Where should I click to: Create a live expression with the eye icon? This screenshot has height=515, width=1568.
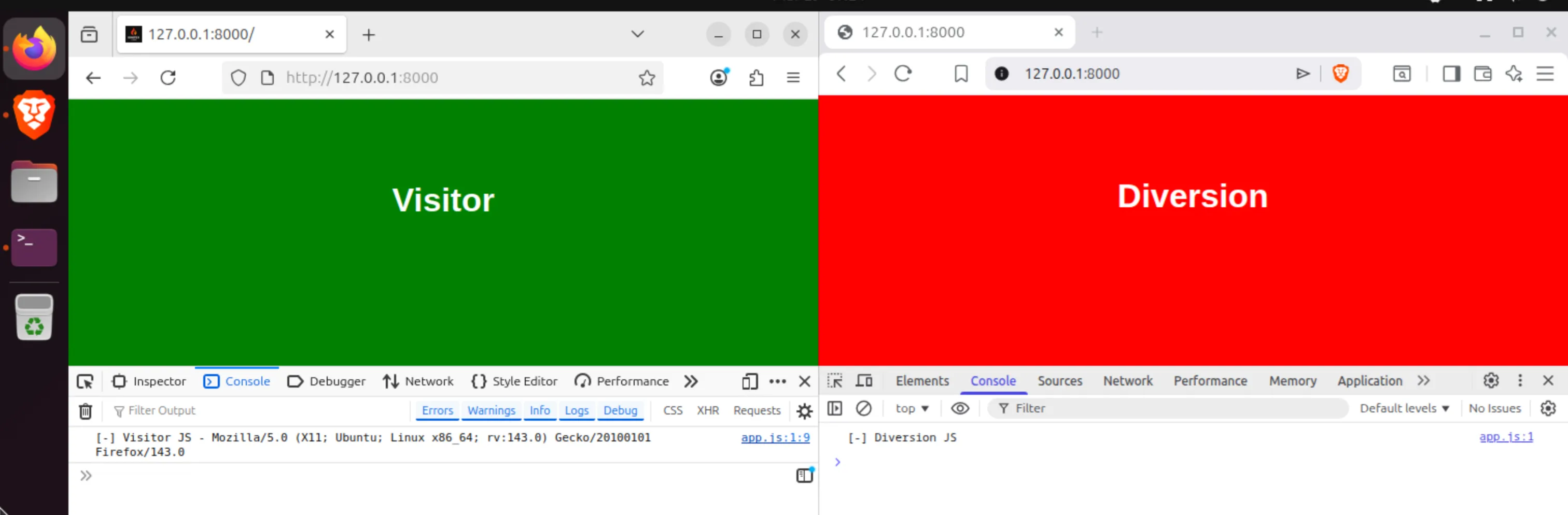pyautogui.click(x=960, y=409)
